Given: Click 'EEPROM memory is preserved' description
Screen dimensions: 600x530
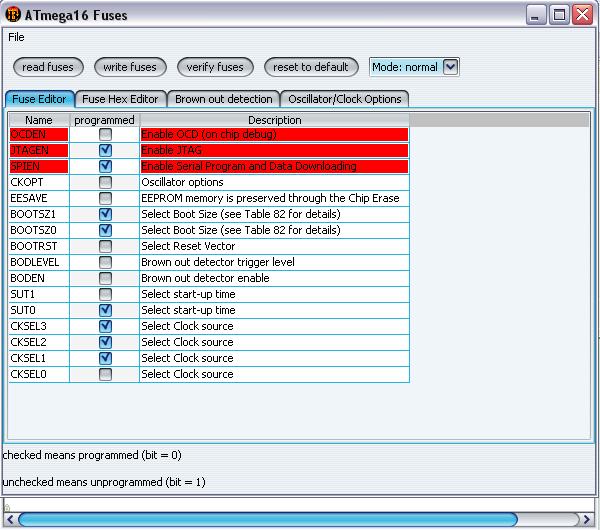Looking at the screenshot, I should coord(274,198).
